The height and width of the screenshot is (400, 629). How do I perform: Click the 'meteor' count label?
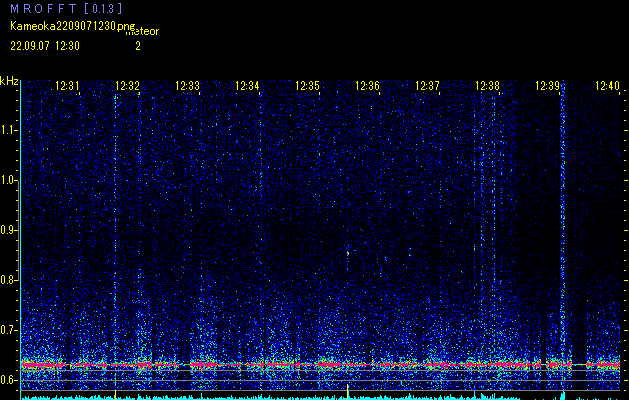point(142,31)
